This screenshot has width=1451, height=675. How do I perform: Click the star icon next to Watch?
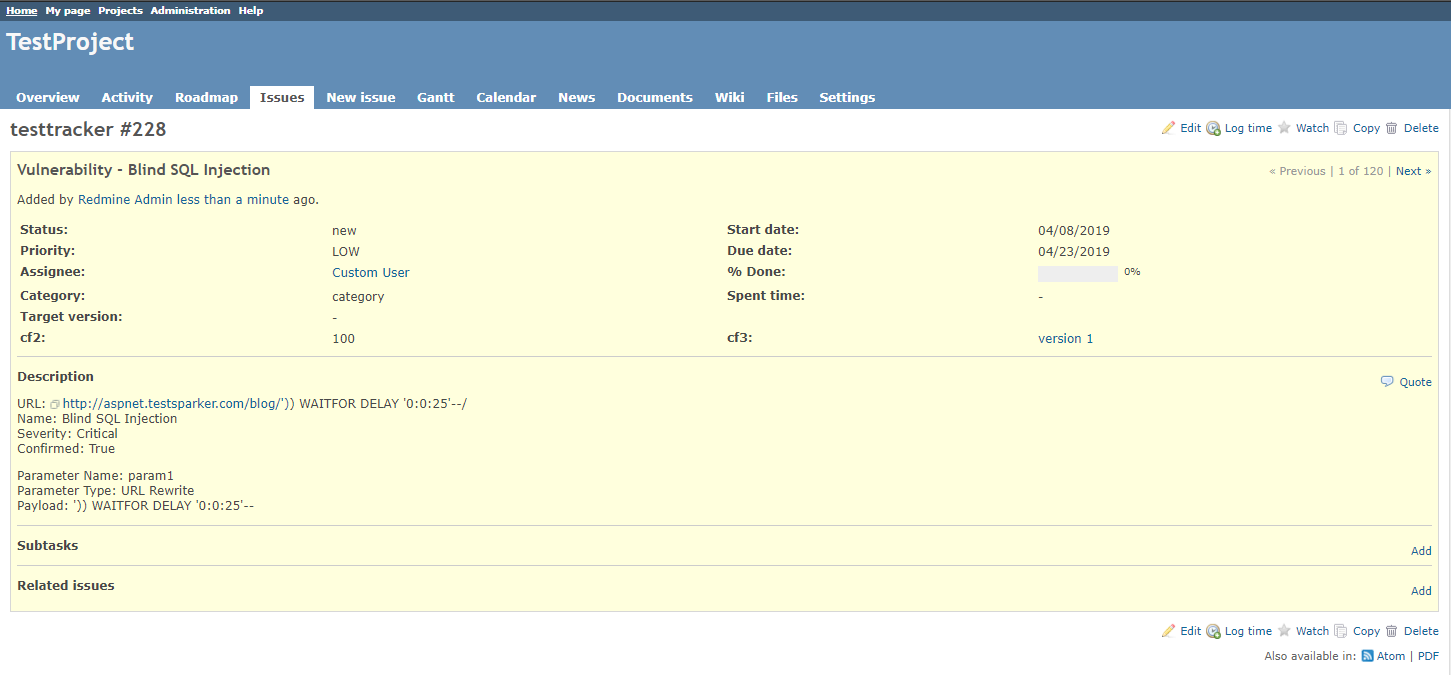(x=1285, y=127)
